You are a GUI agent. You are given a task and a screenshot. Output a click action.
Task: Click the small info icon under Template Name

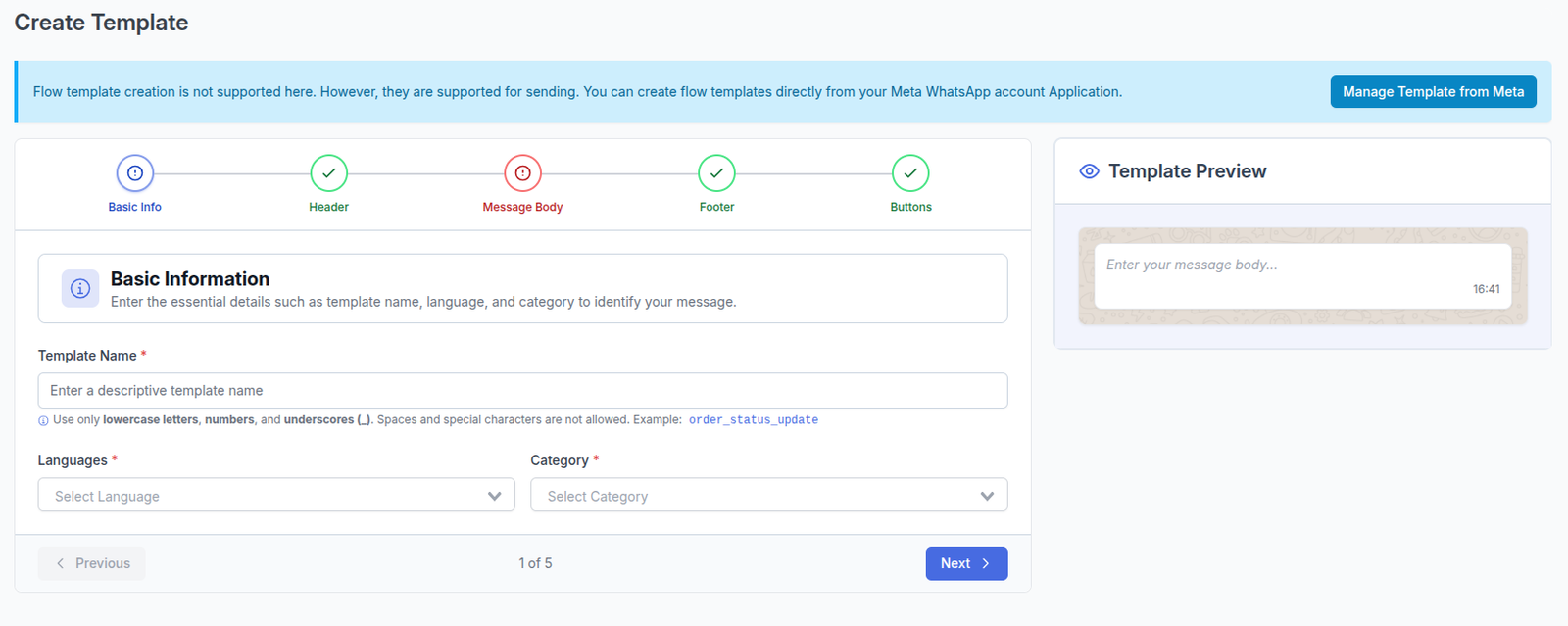[x=43, y=421]
